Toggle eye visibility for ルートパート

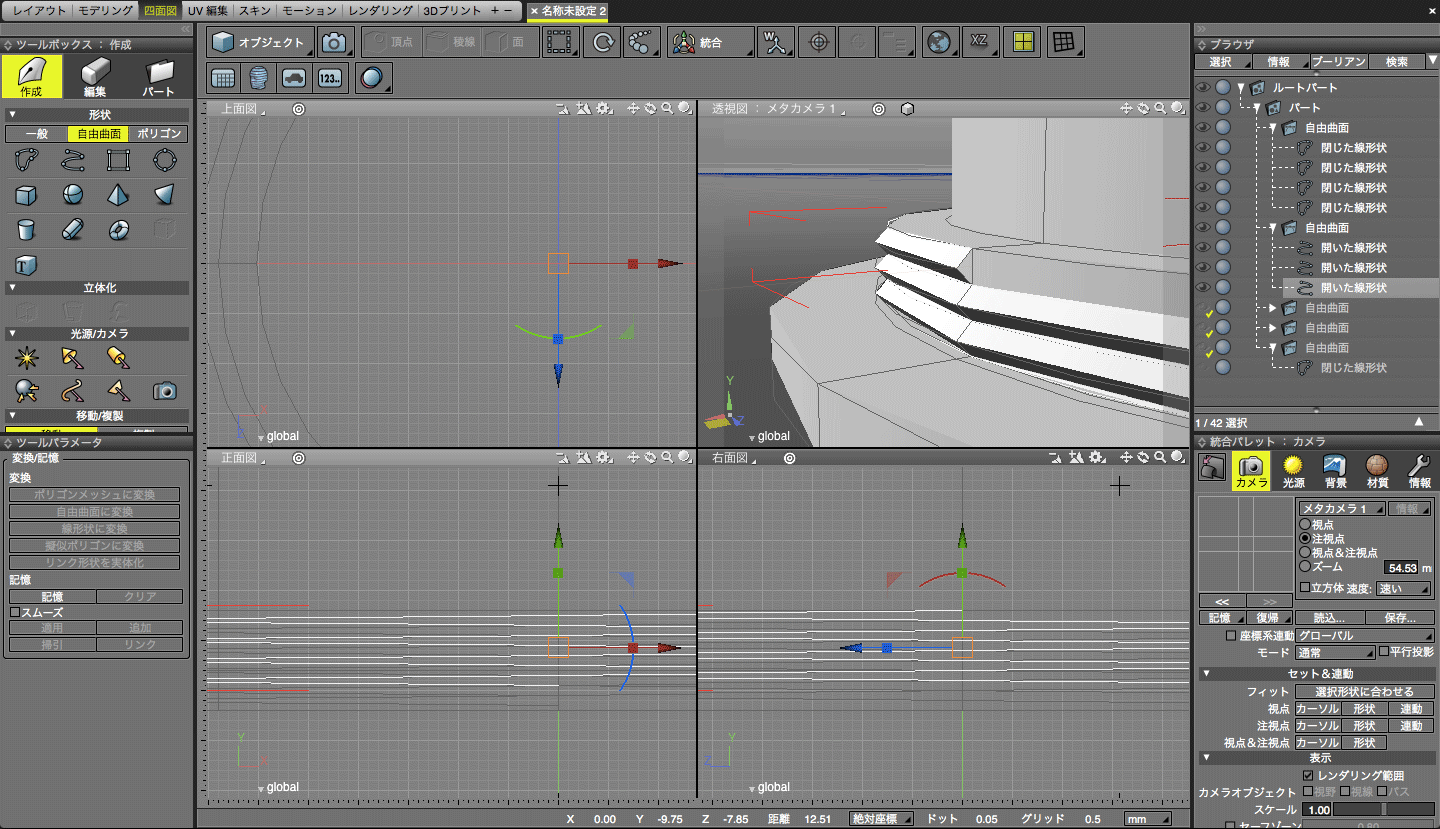(x=1203, y=88)
